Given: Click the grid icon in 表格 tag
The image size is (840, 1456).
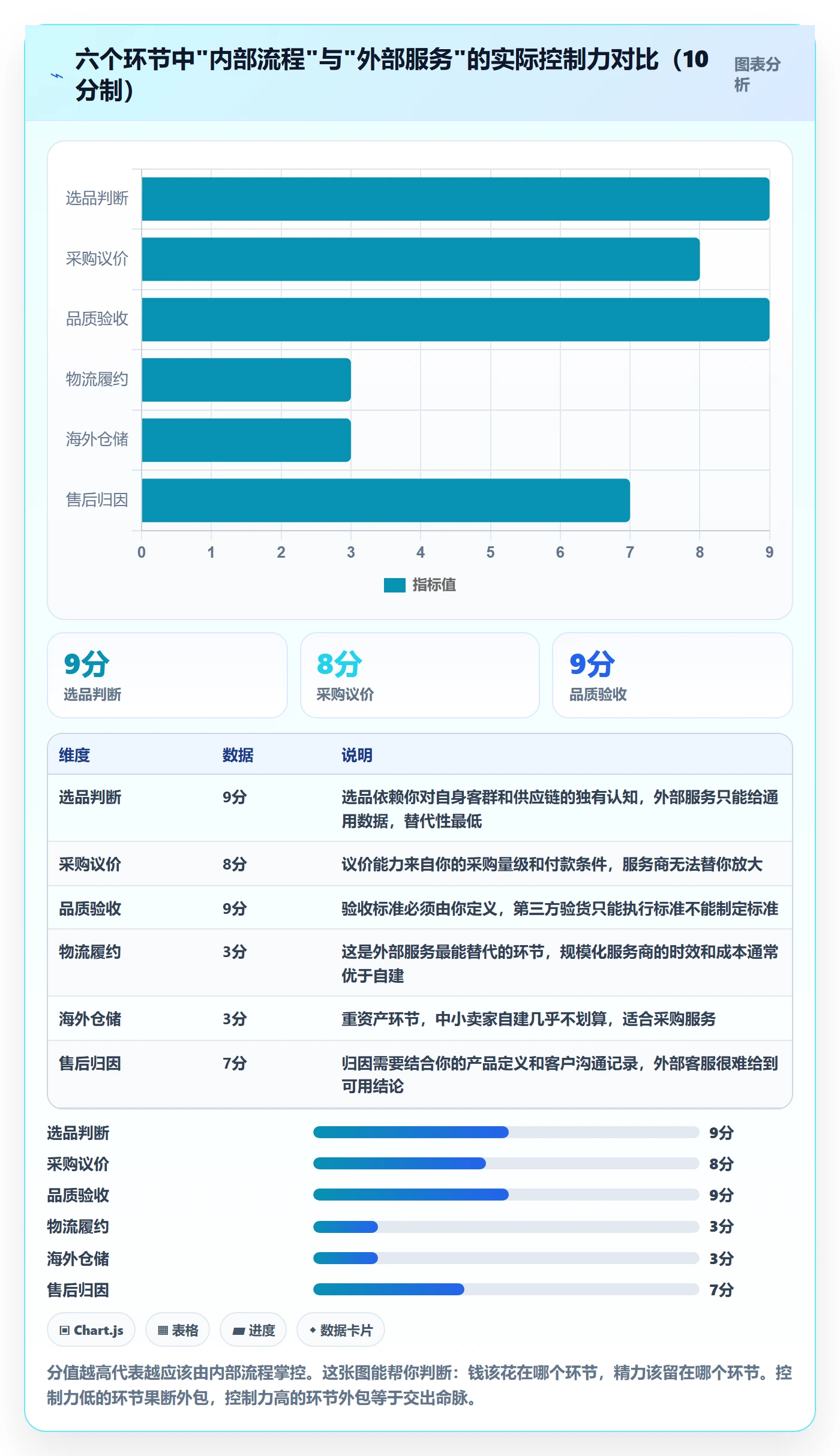Looking at the screenshot, I should 163,1331.
